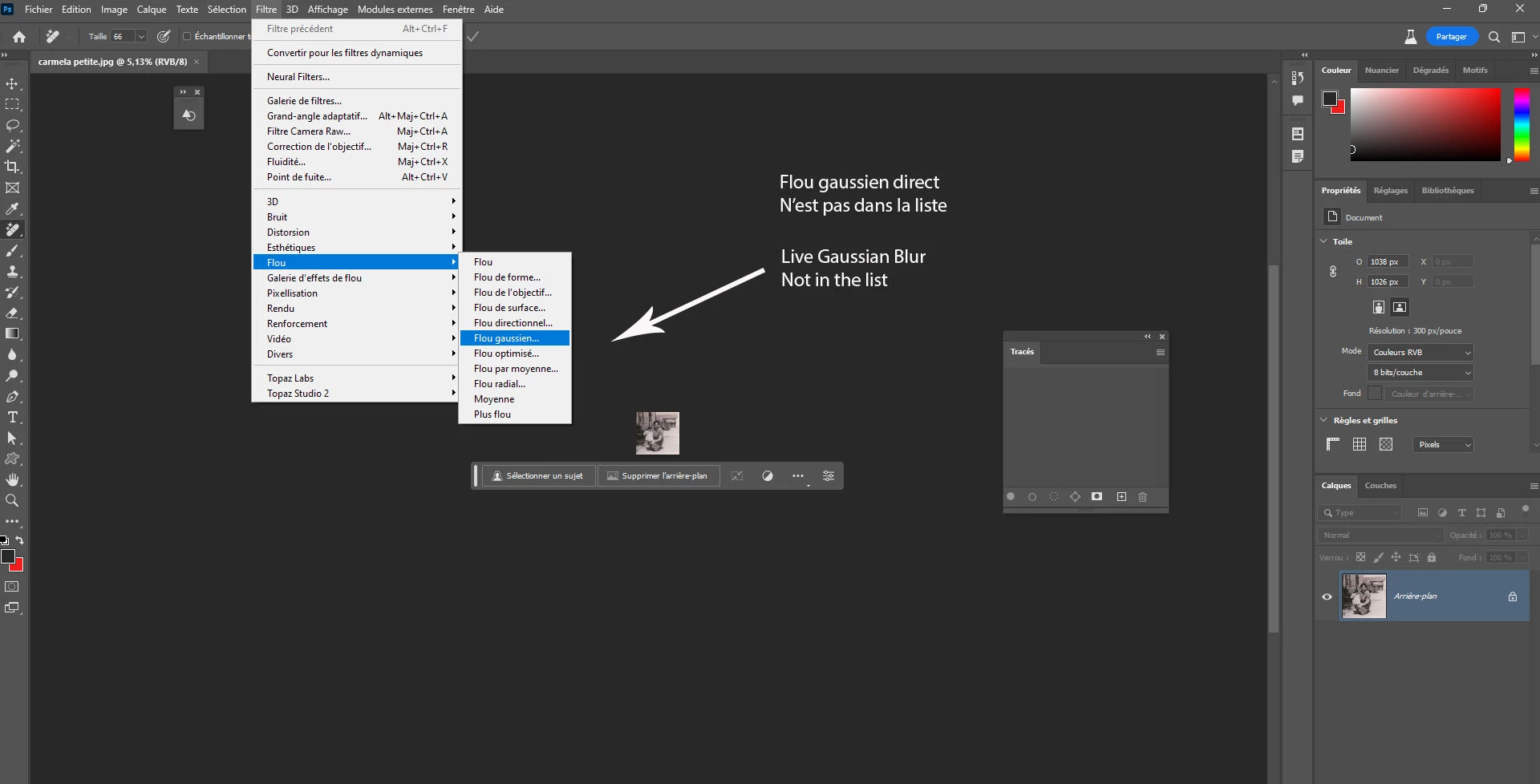Screen dimensions: 1540x784
Task: Select the Clone Stamp tool
Action: click(12, 271)
